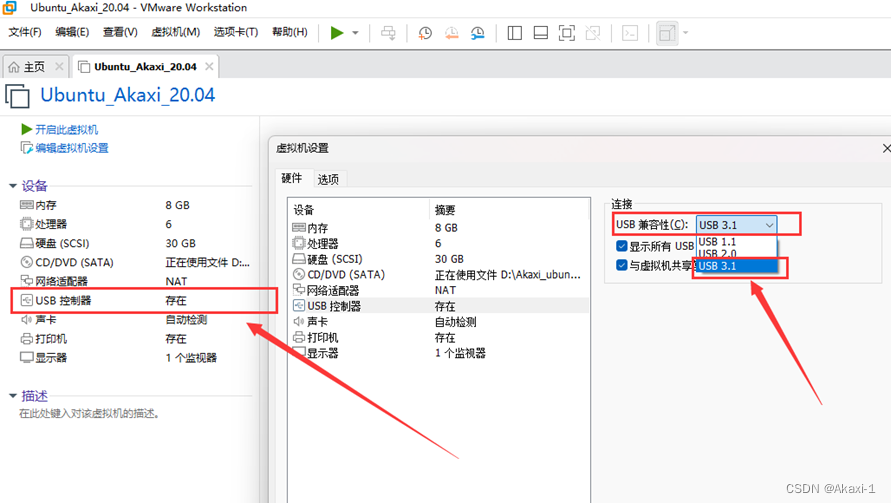Collapse the 设备 section
Screen dimensions: 891x503
point(13,186)
